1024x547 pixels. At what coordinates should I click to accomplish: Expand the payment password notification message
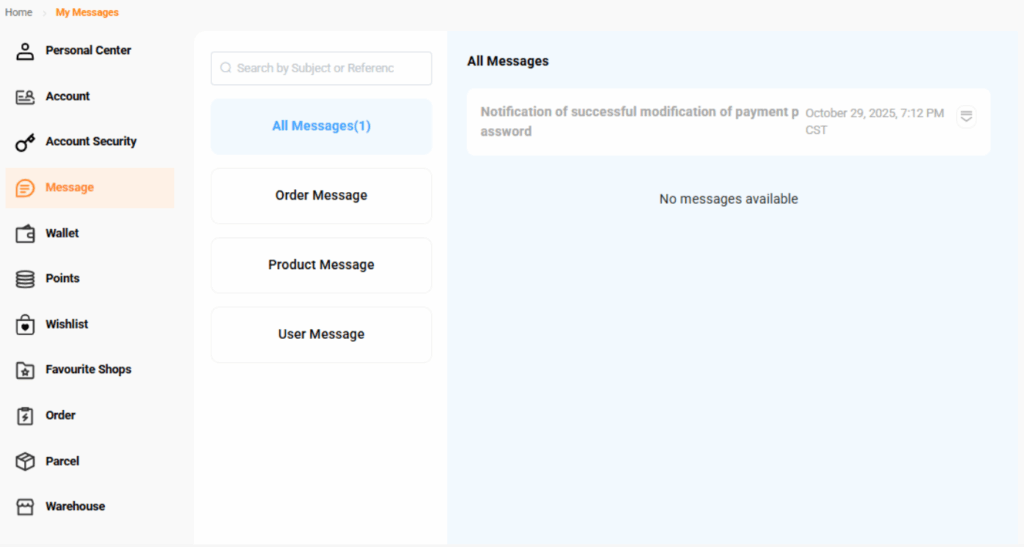[966, 116]
